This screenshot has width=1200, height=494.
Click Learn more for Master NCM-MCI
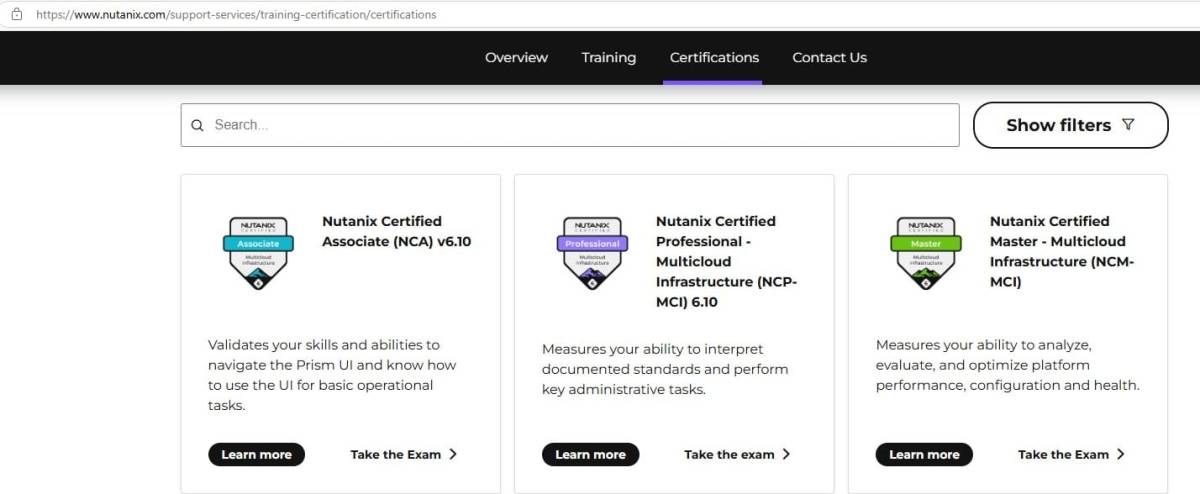tap(924, 454)
